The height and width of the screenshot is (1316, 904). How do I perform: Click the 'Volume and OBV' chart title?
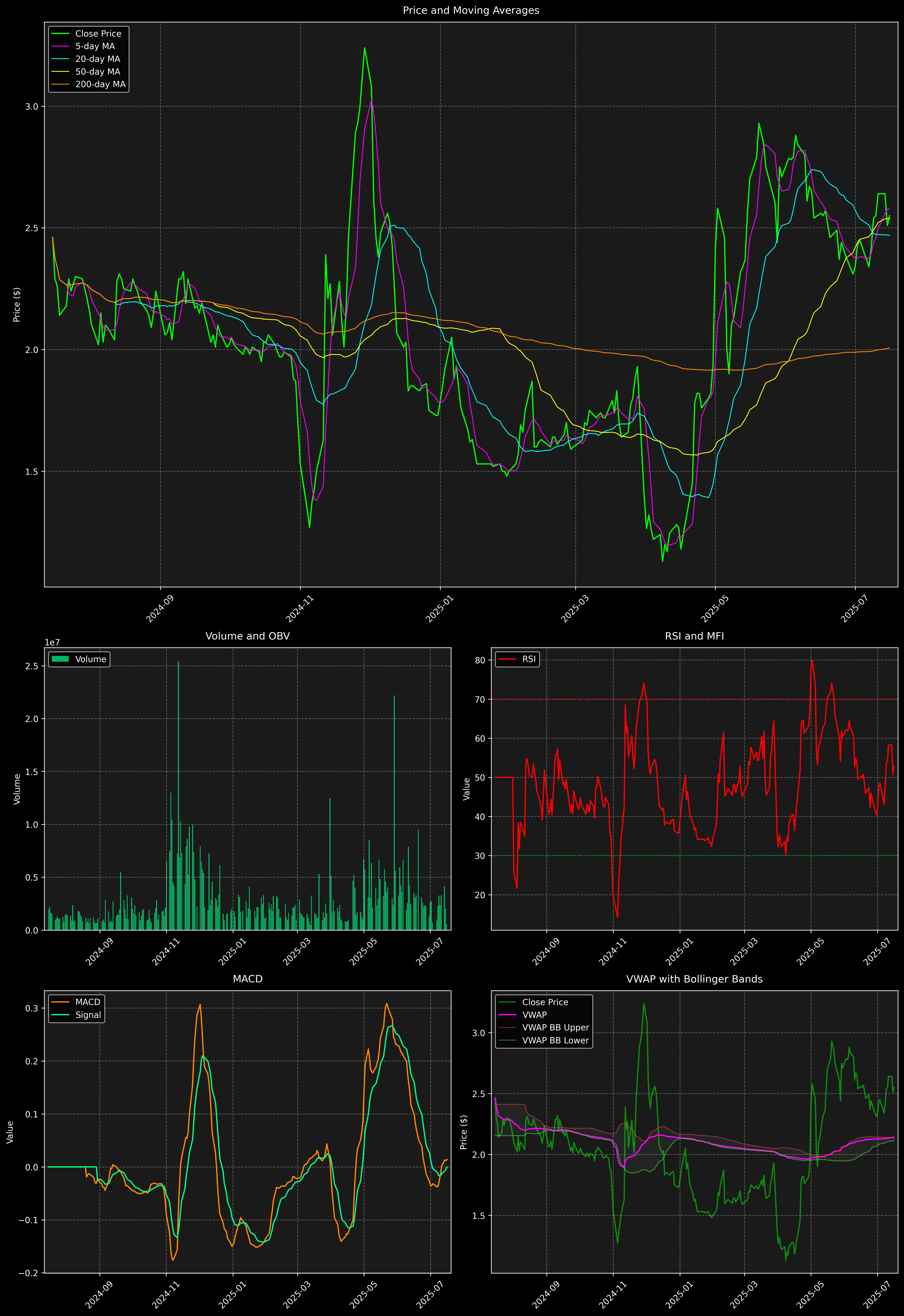click(x=248, y=636)
